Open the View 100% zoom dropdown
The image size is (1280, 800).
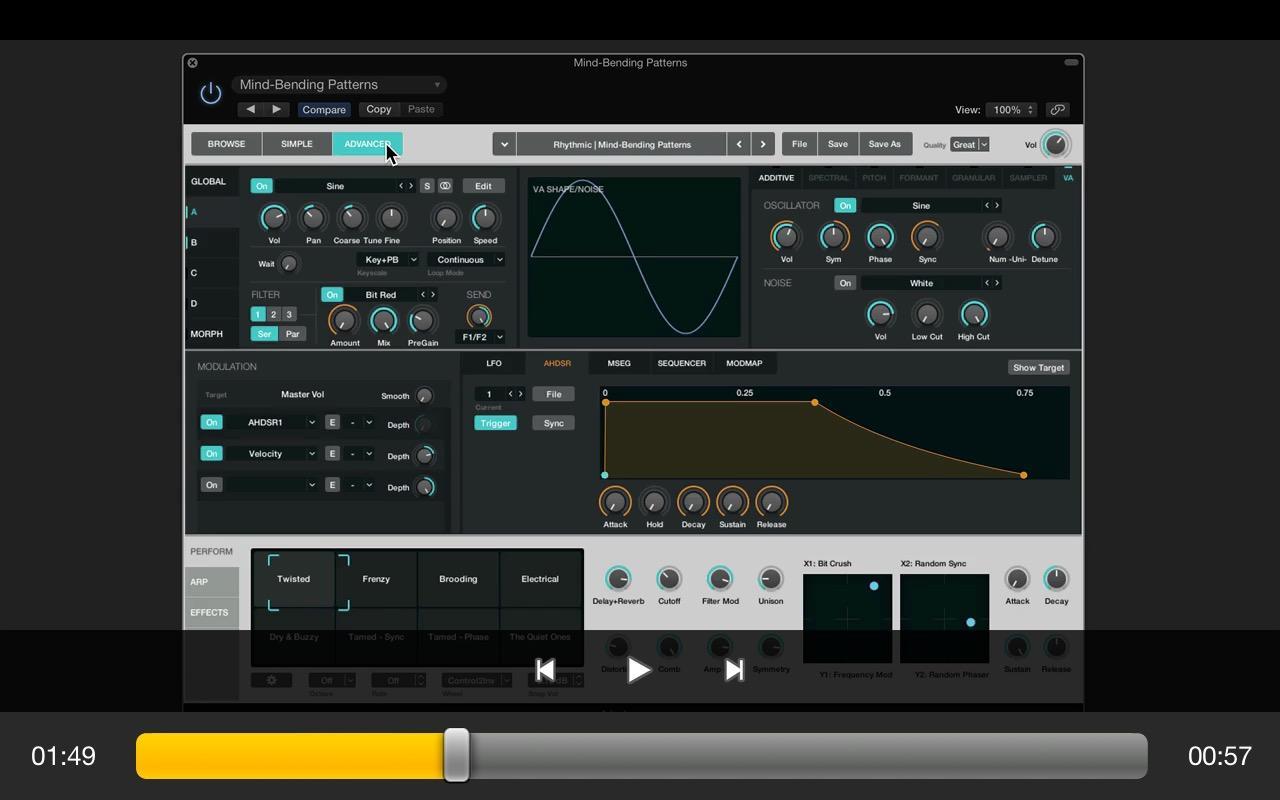(1012, 110)
